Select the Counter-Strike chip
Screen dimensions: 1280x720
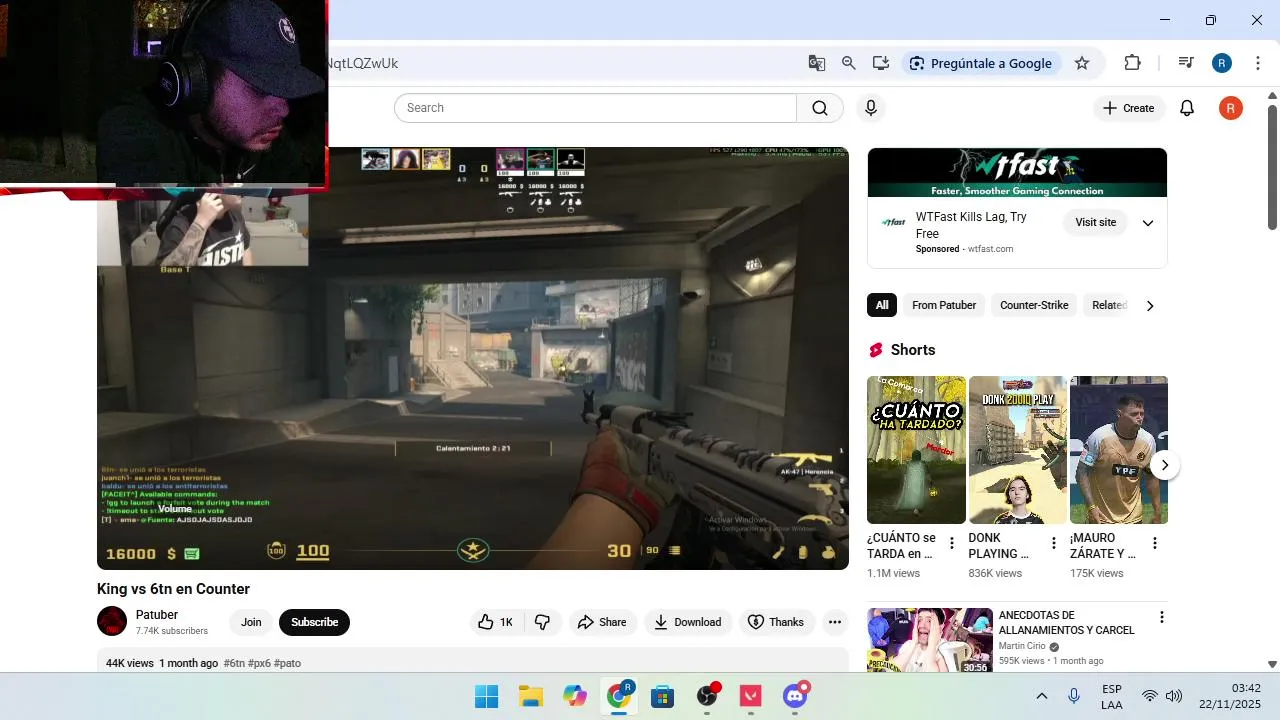(x=1034, y=305)
